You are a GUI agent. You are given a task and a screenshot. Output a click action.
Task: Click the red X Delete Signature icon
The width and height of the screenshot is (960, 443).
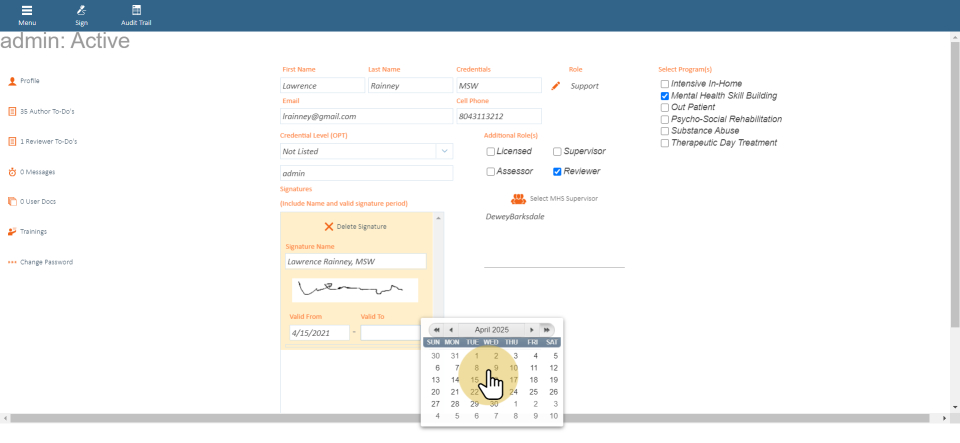coord(329,227)
